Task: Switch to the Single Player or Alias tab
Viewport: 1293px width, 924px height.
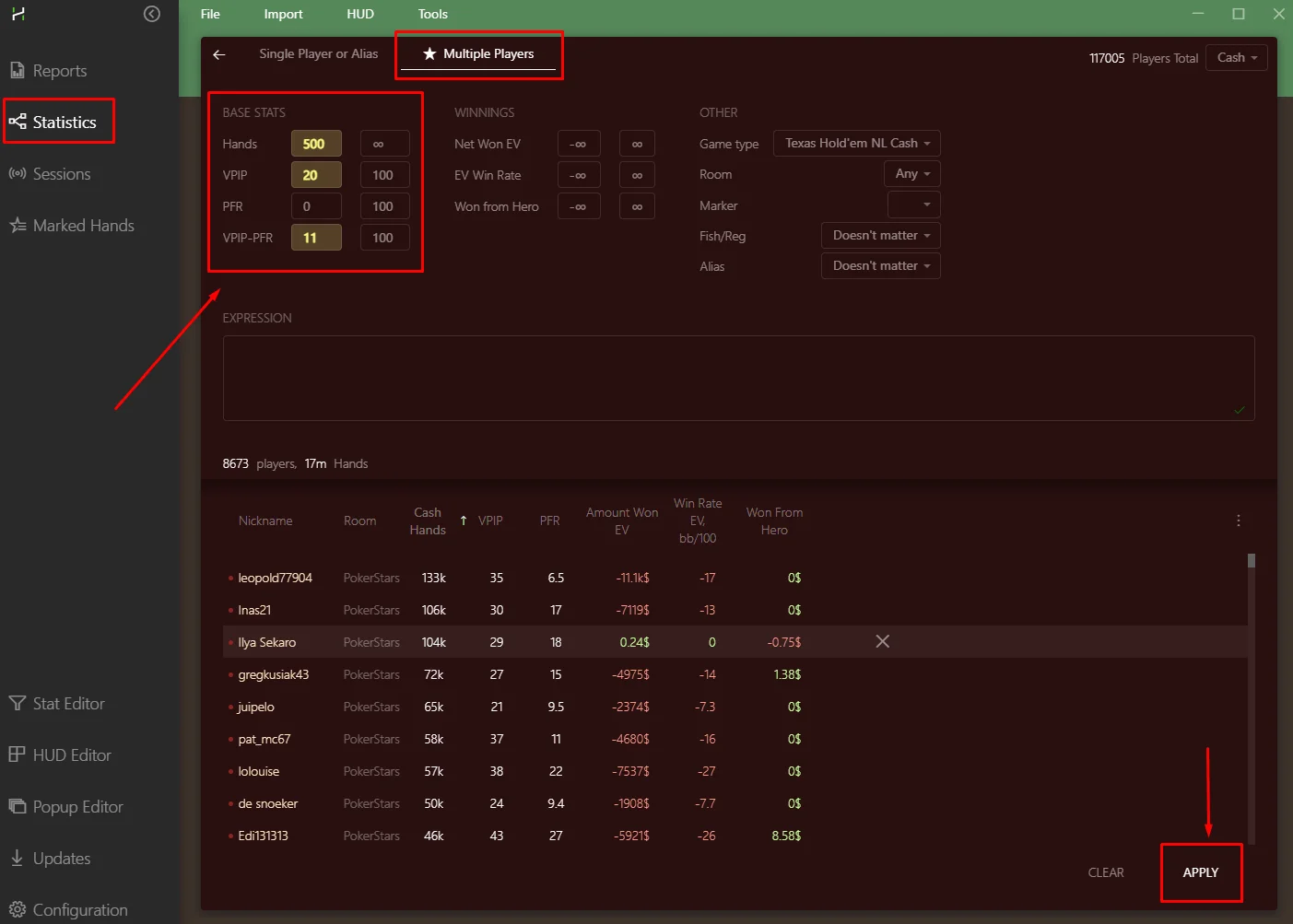Action: click(318, 54)
